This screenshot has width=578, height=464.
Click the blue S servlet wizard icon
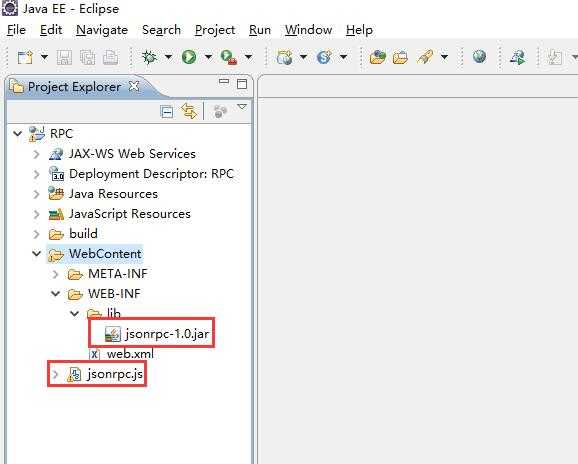pos(324,57)
